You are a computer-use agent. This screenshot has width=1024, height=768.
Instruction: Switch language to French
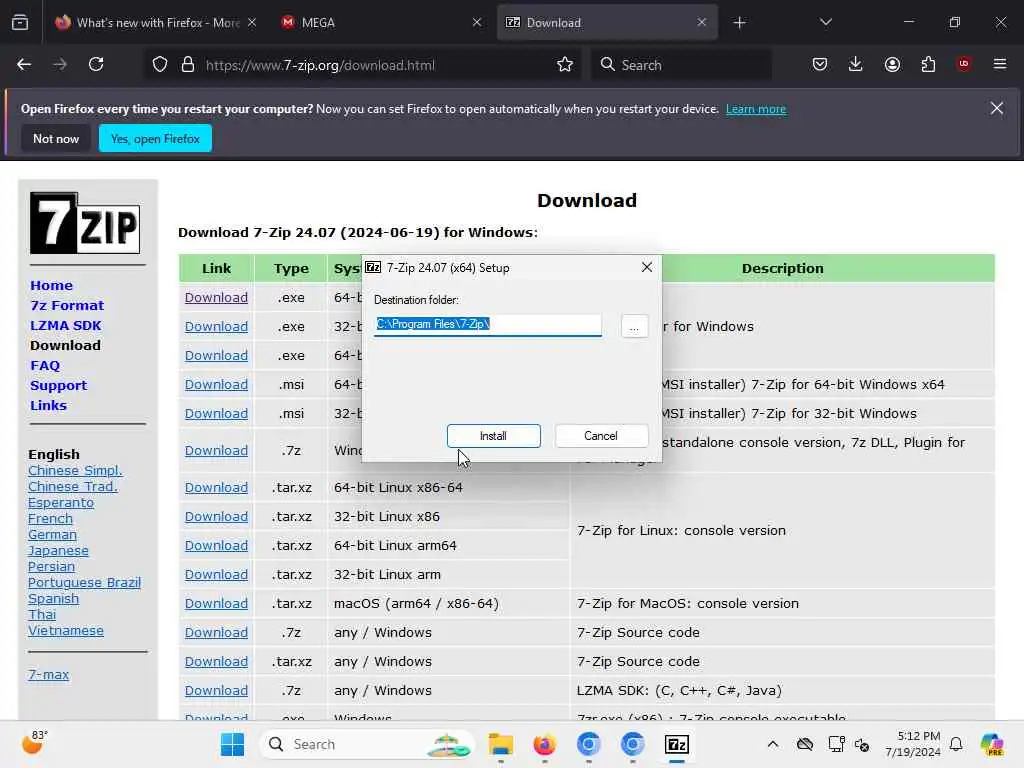(x=50, y=519)
